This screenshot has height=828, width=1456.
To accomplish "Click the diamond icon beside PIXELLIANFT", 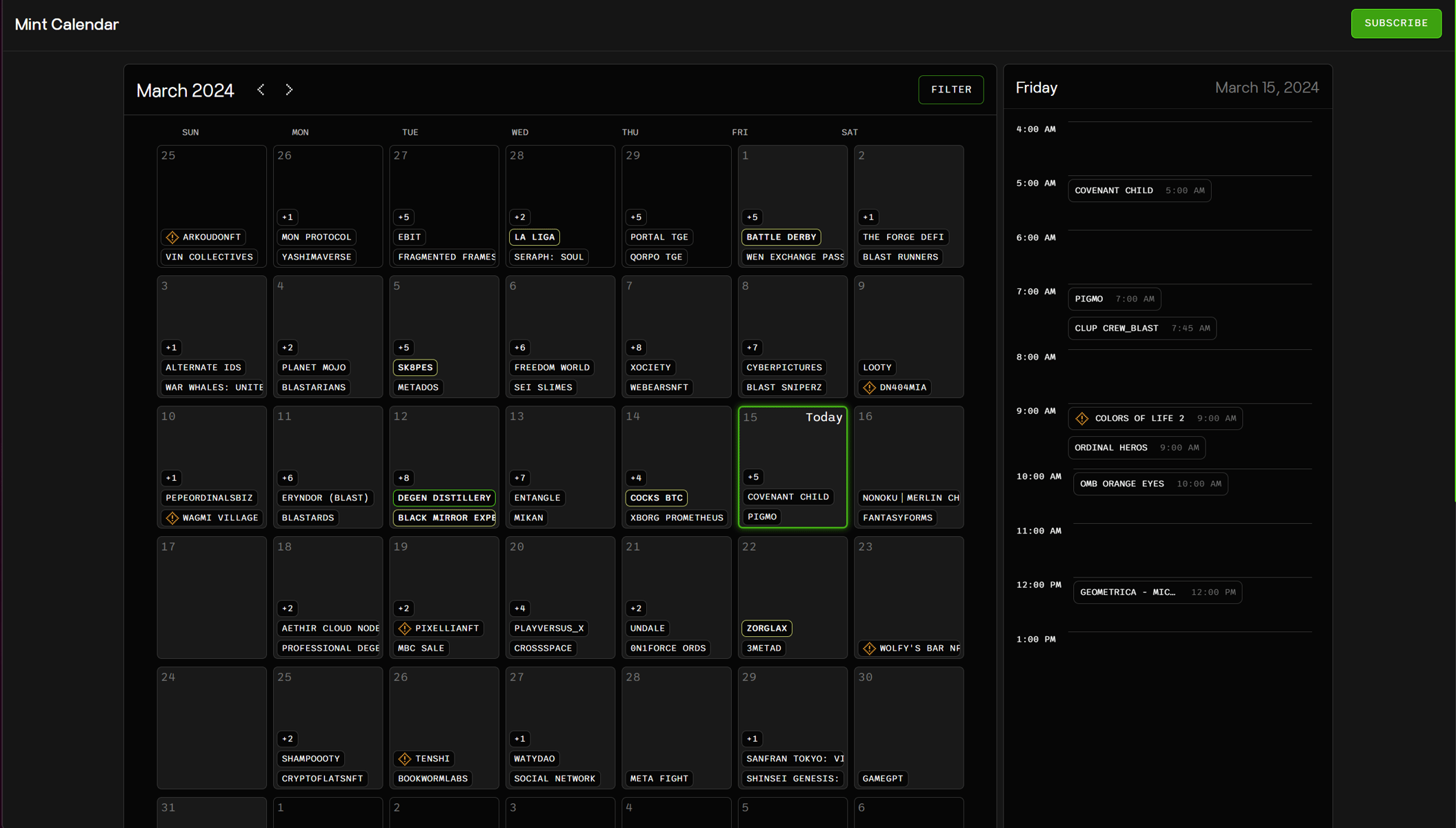I will [406, 628].
